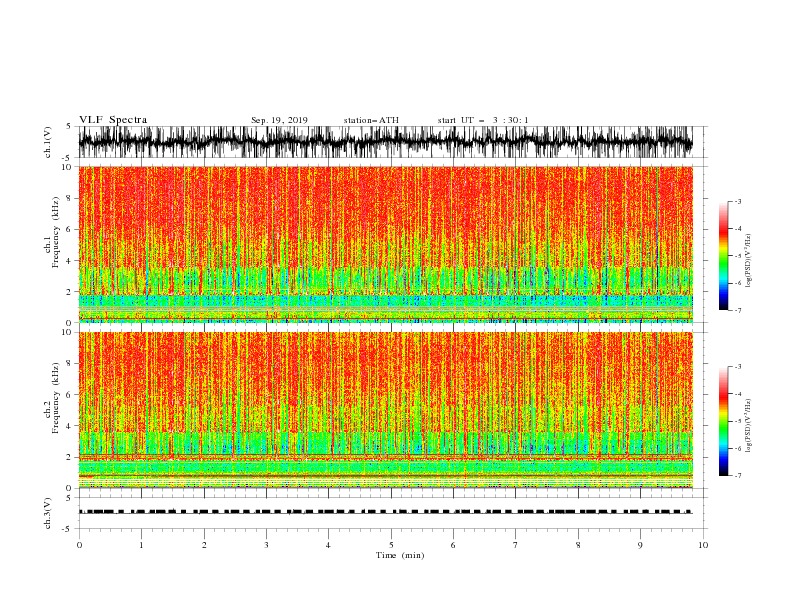
Task: Click the "Time (min)" axis title
Action: [x=400, y=555]
